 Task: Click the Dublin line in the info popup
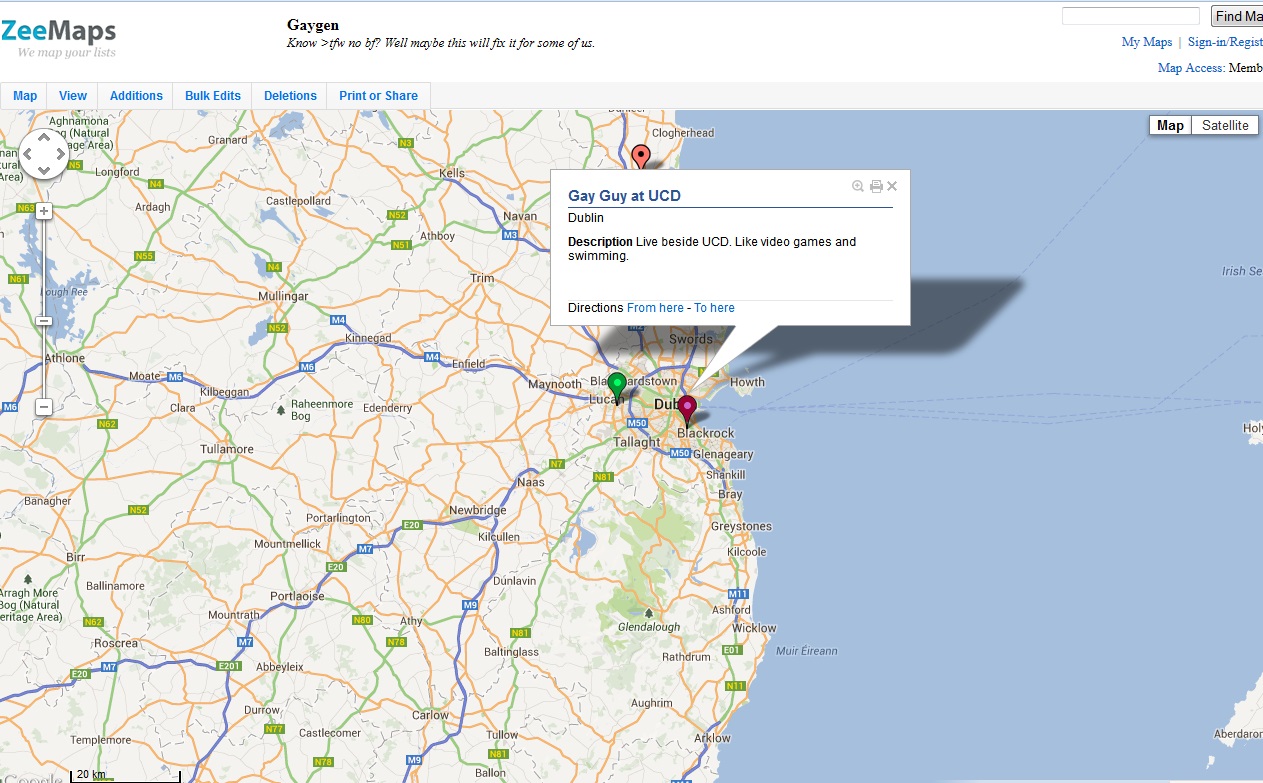(586, 218)
